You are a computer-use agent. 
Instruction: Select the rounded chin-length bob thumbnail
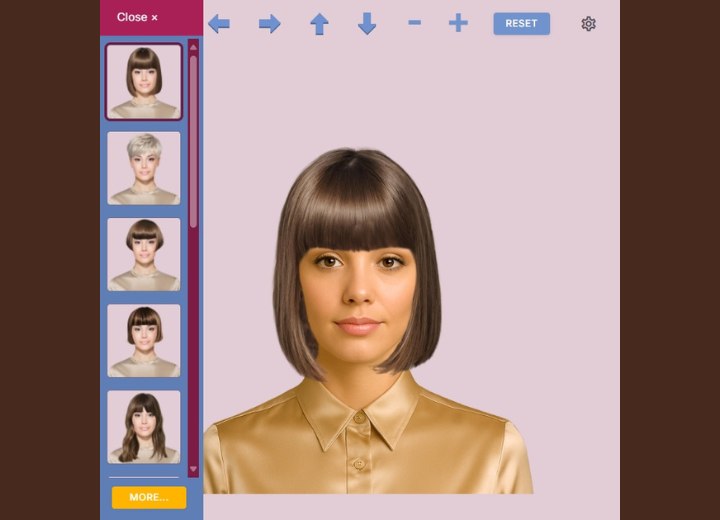[x=144, y=341]
